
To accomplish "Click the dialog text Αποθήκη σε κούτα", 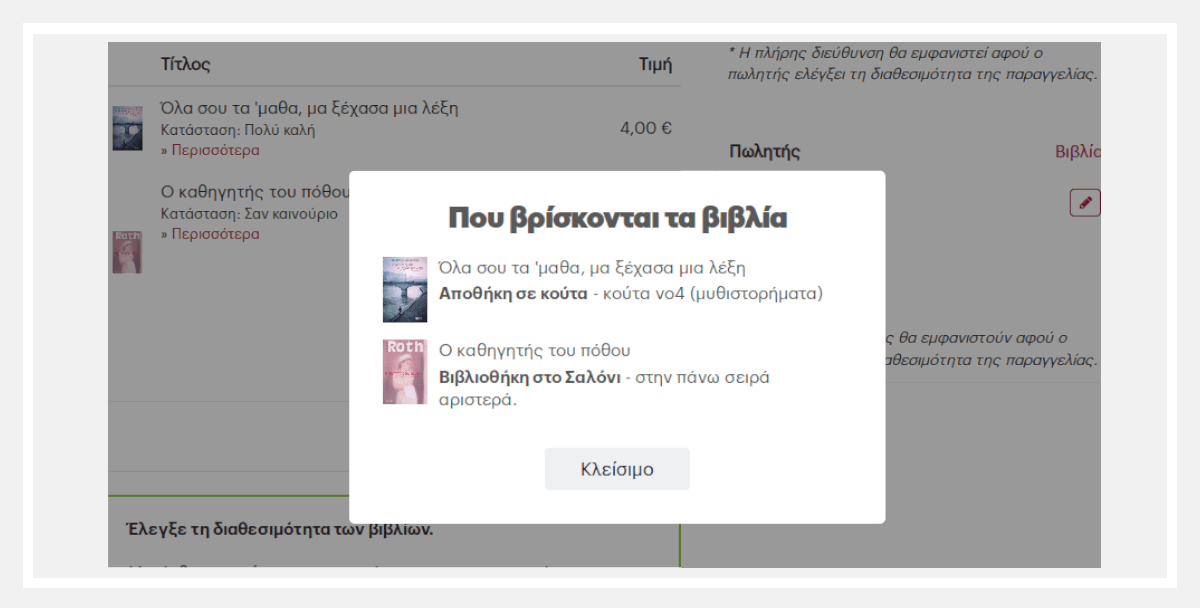I will pos(513,295).
